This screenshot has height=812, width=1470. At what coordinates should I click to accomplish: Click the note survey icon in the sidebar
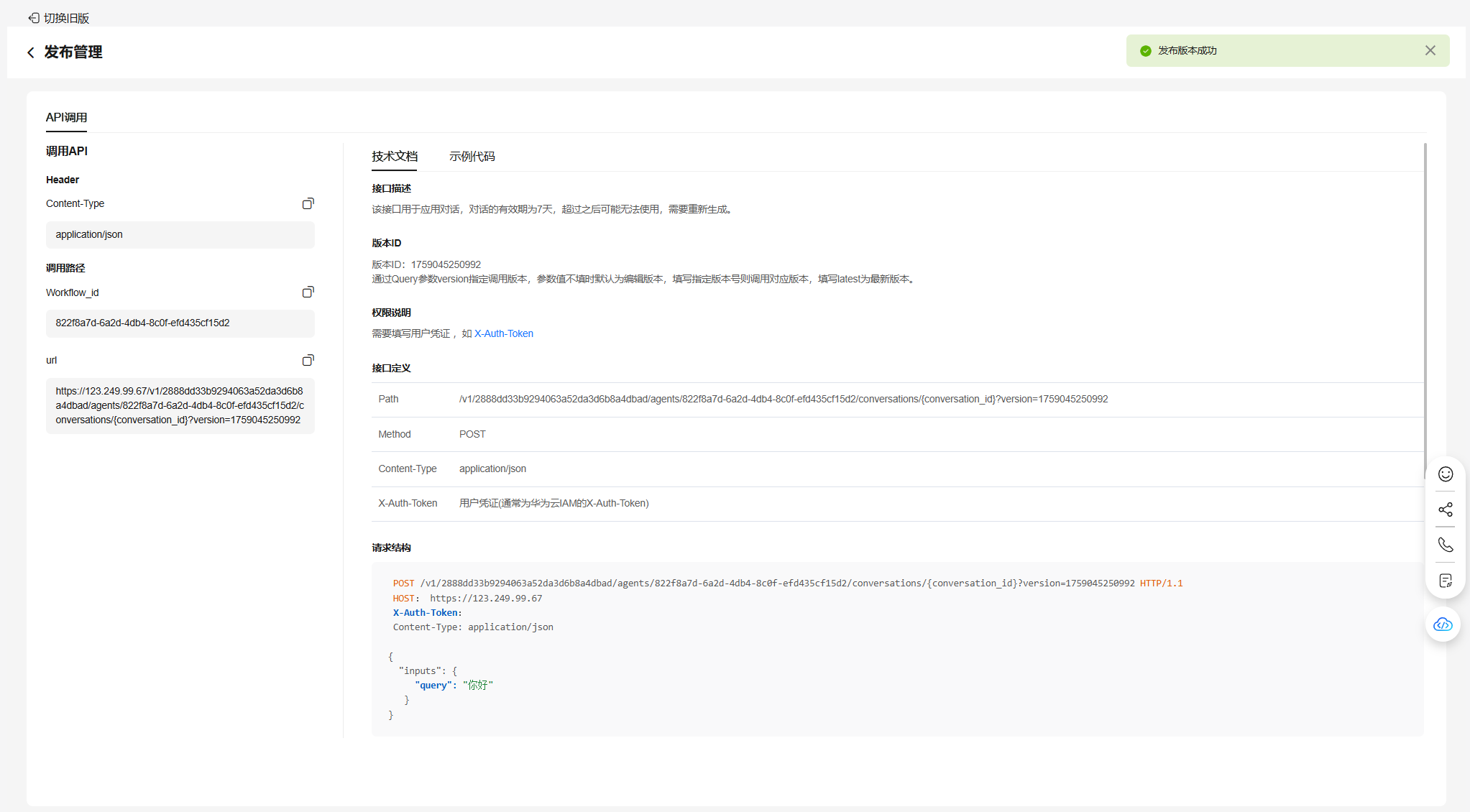1445,581
